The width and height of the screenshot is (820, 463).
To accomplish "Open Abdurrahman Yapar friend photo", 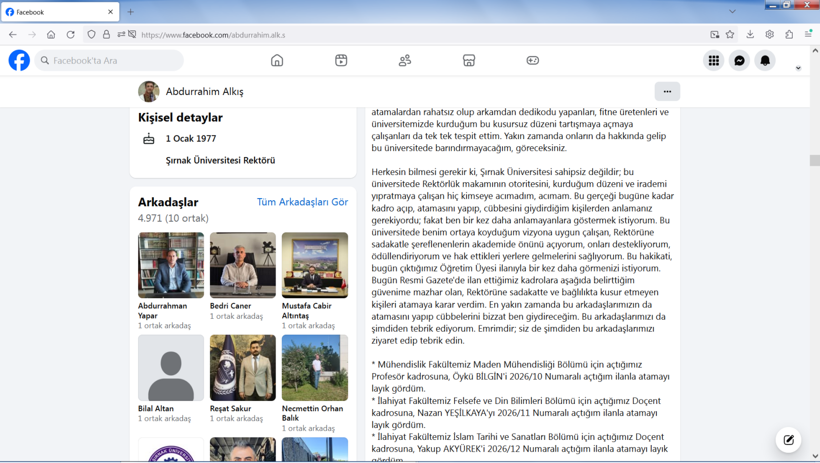I will [x=171, y=265].
